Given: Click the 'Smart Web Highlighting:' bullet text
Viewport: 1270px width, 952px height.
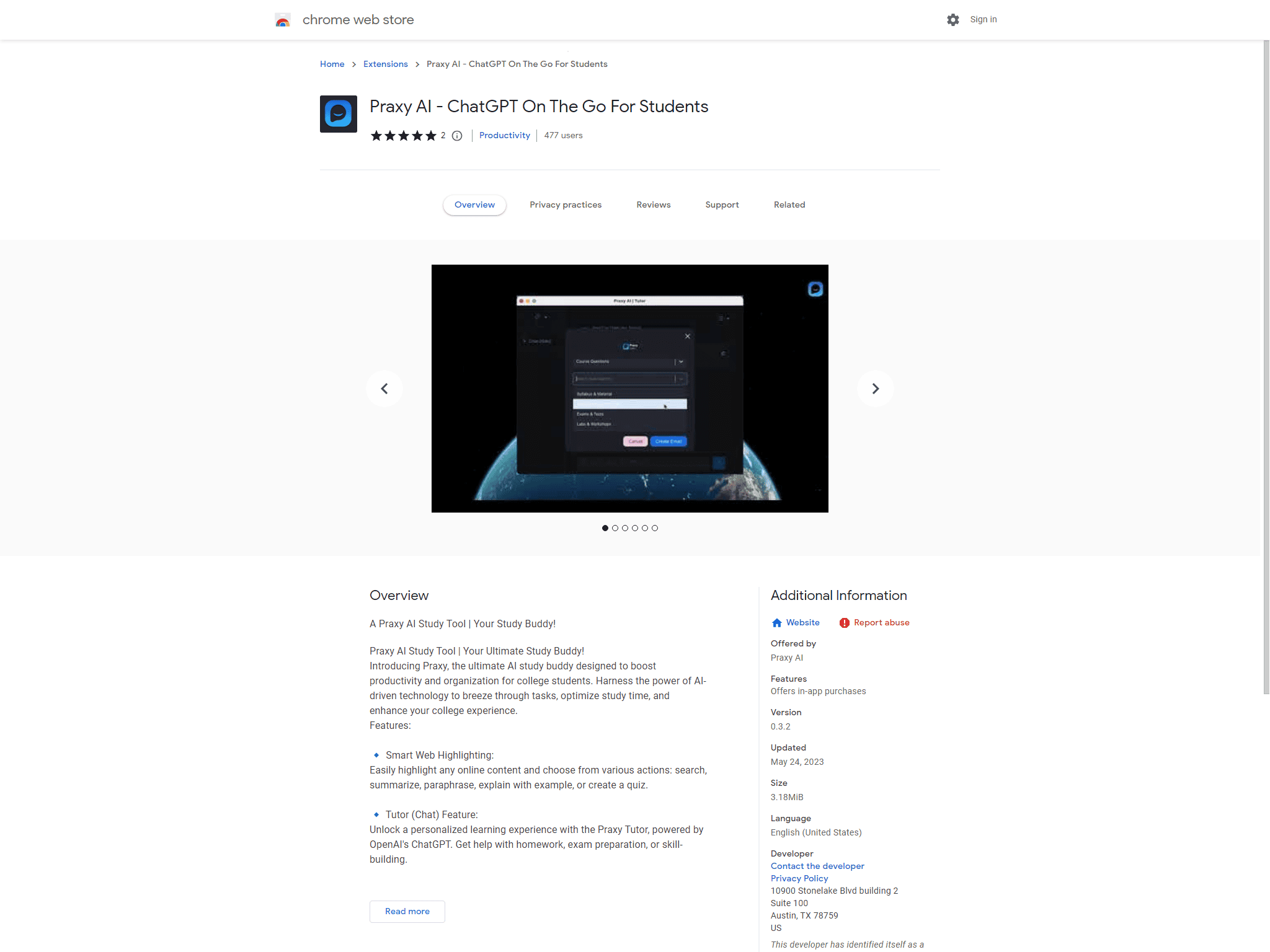Looking at the screenshot, I should click(x=440, y=756).
